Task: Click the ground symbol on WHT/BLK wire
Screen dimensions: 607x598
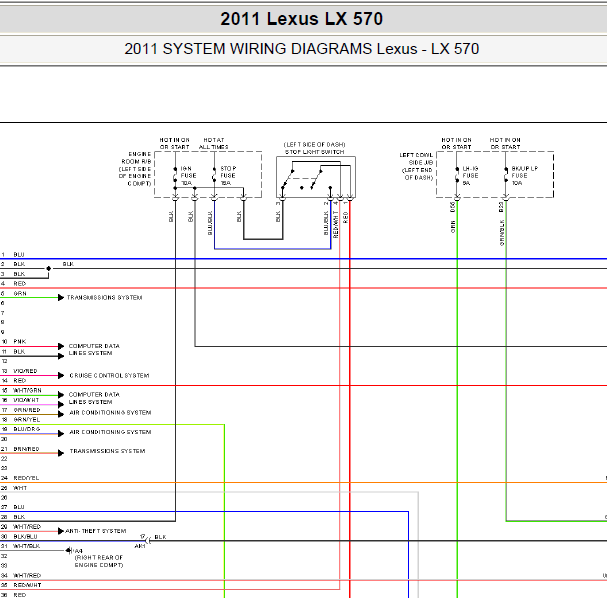Action: pos(69,550)
